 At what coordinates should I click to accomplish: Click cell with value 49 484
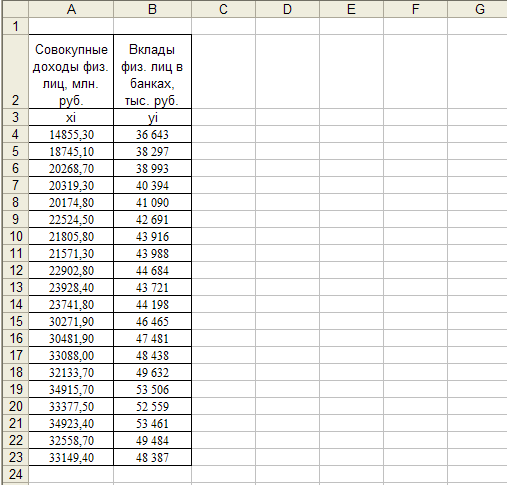coord(152,440)
